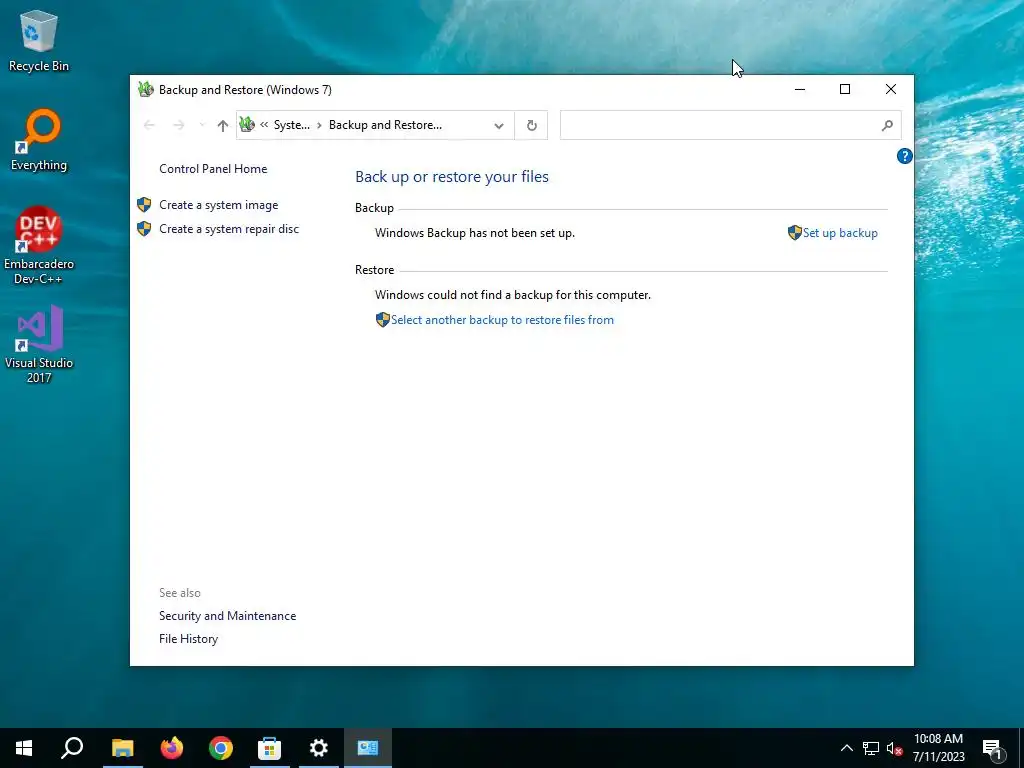Select the Visual Studio 2017 desktop icon
The width and height of the screenshot is (1024, 768).
(x=39, y=344)
